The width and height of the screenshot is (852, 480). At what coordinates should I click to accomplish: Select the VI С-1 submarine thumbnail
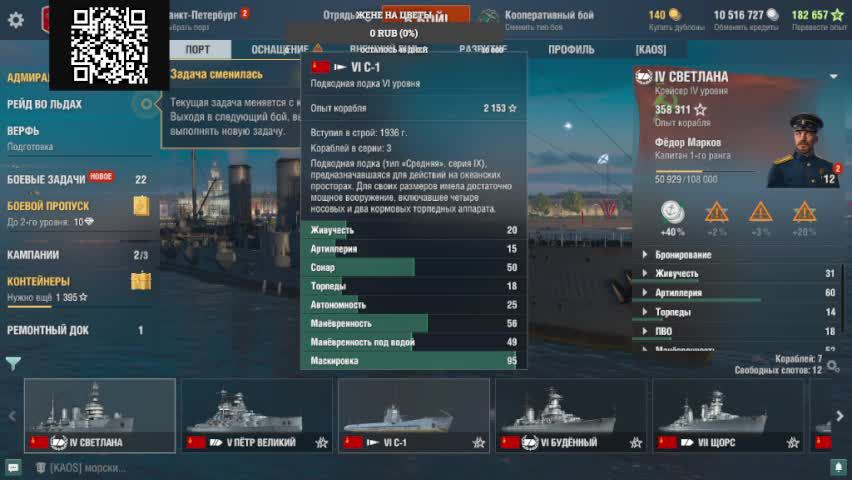pyautogui.click(x=414, y=416)
